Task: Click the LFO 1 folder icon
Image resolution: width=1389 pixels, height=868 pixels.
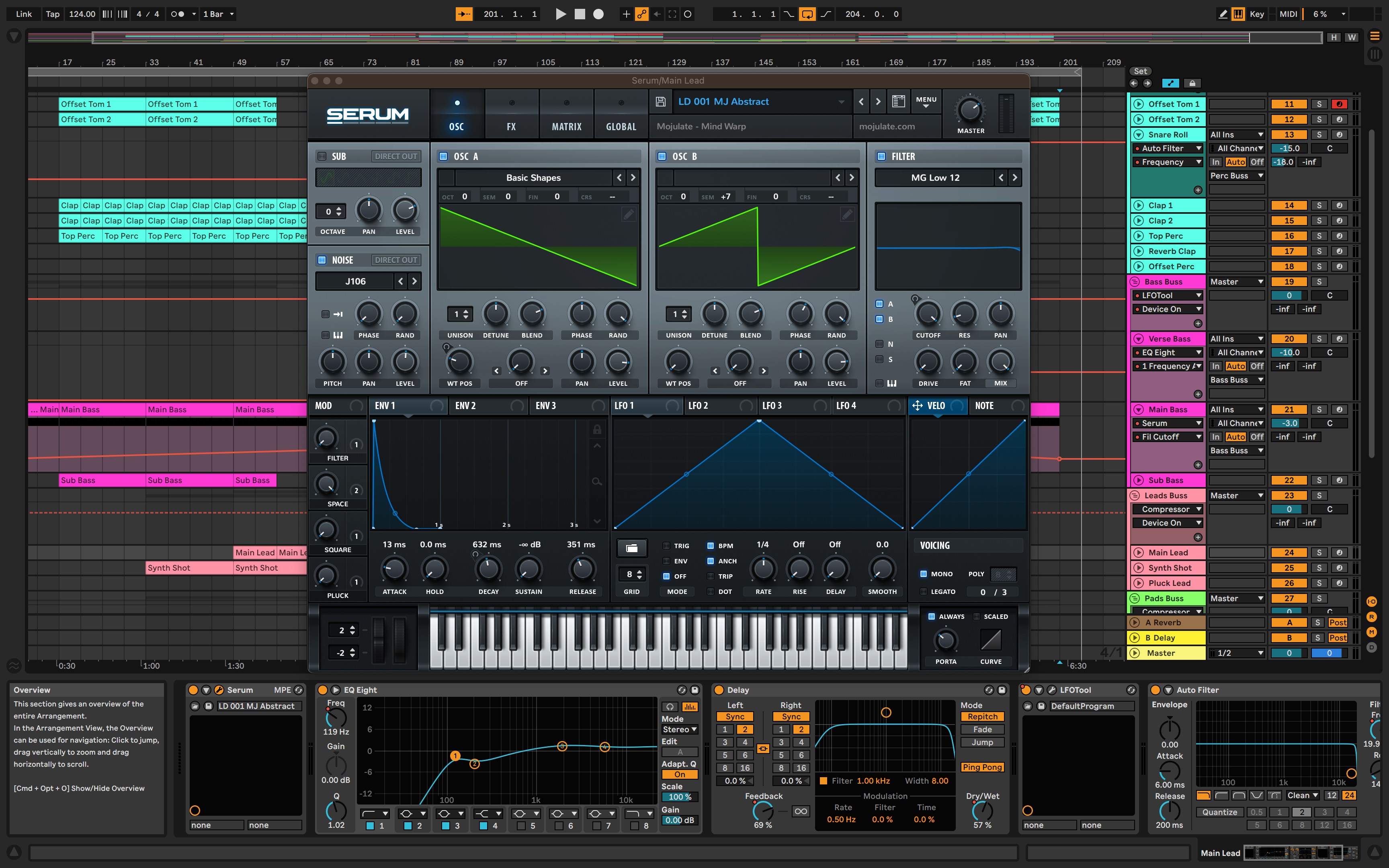Action: (x=631, y=548)
